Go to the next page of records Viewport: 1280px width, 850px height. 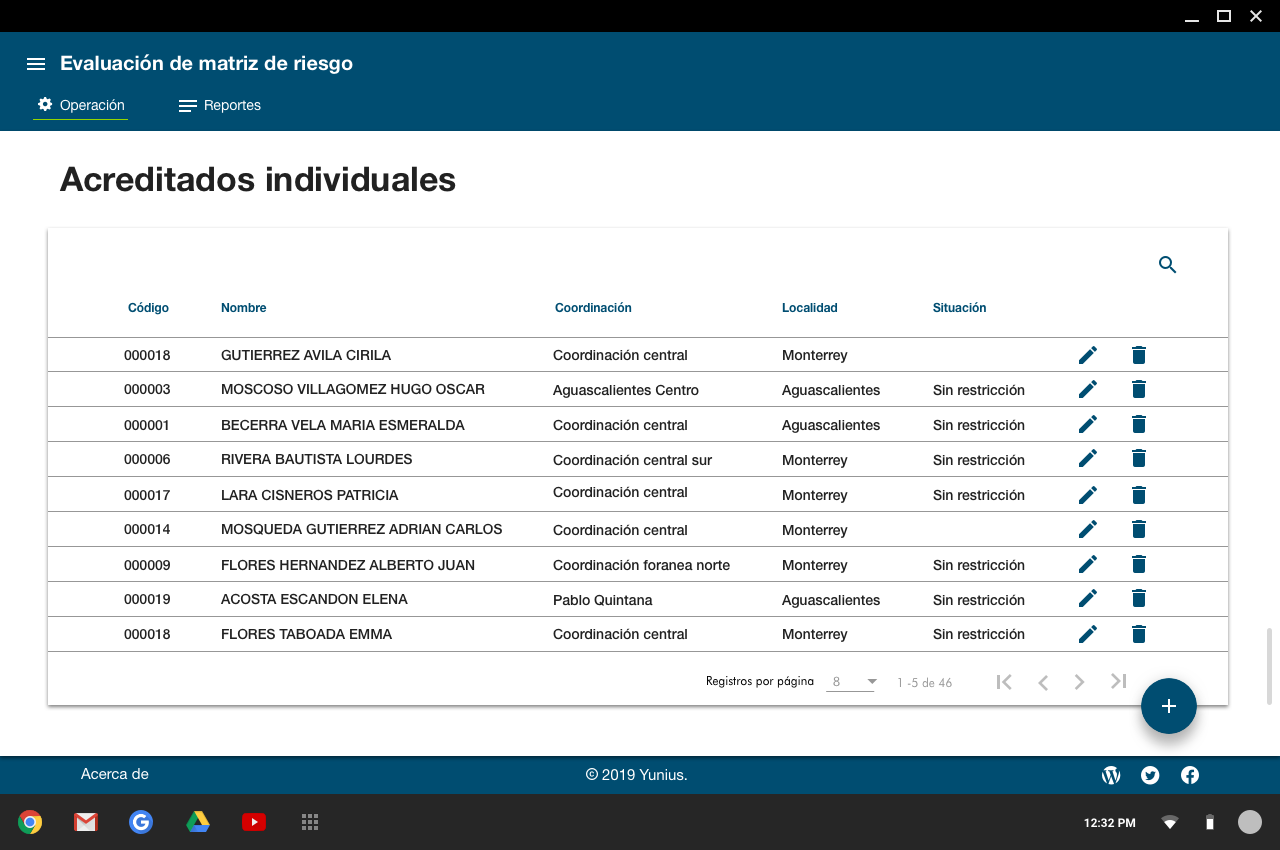point(1079,682)
